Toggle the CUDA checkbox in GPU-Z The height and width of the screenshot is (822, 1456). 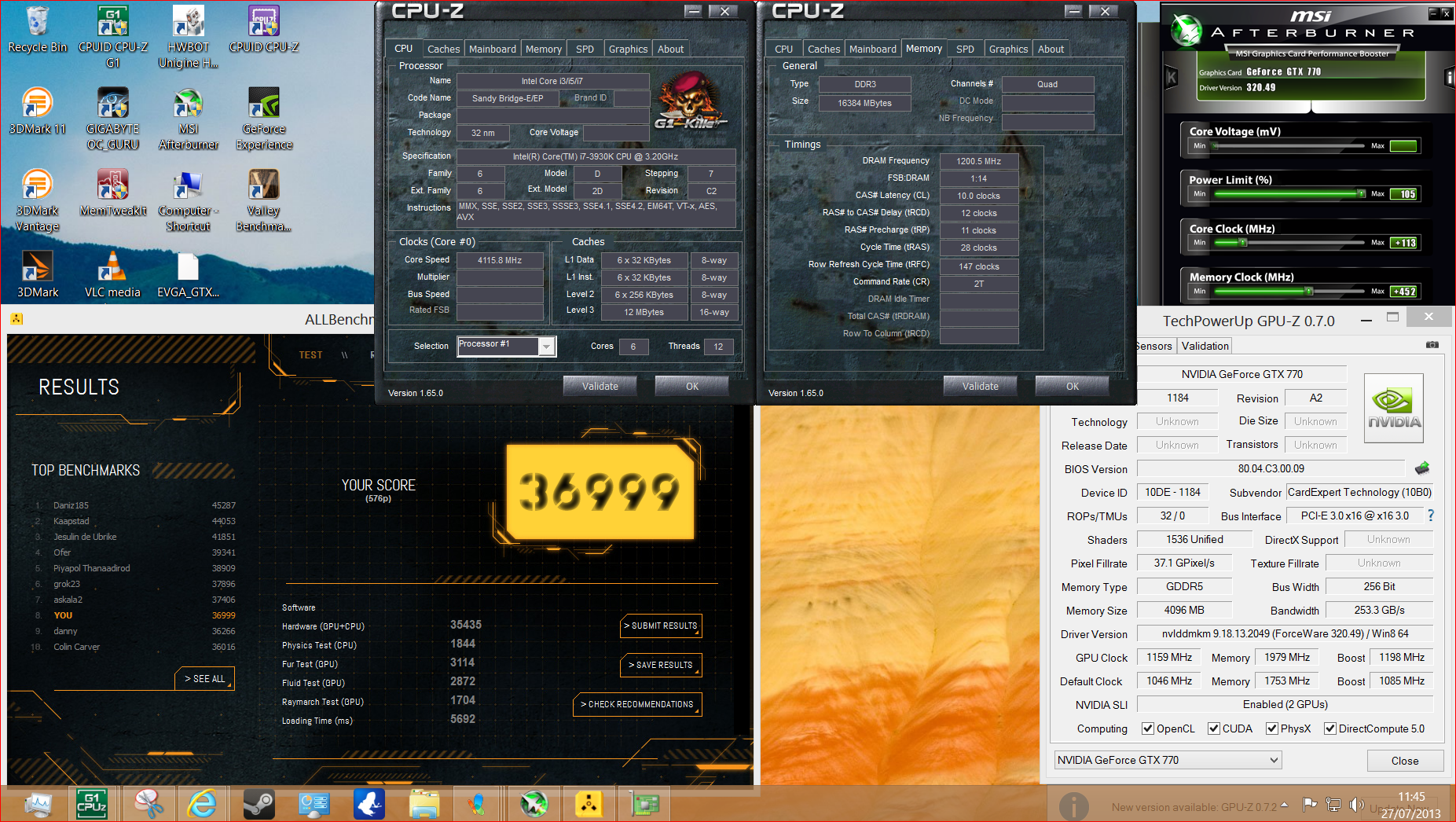tap(1214, 728)
